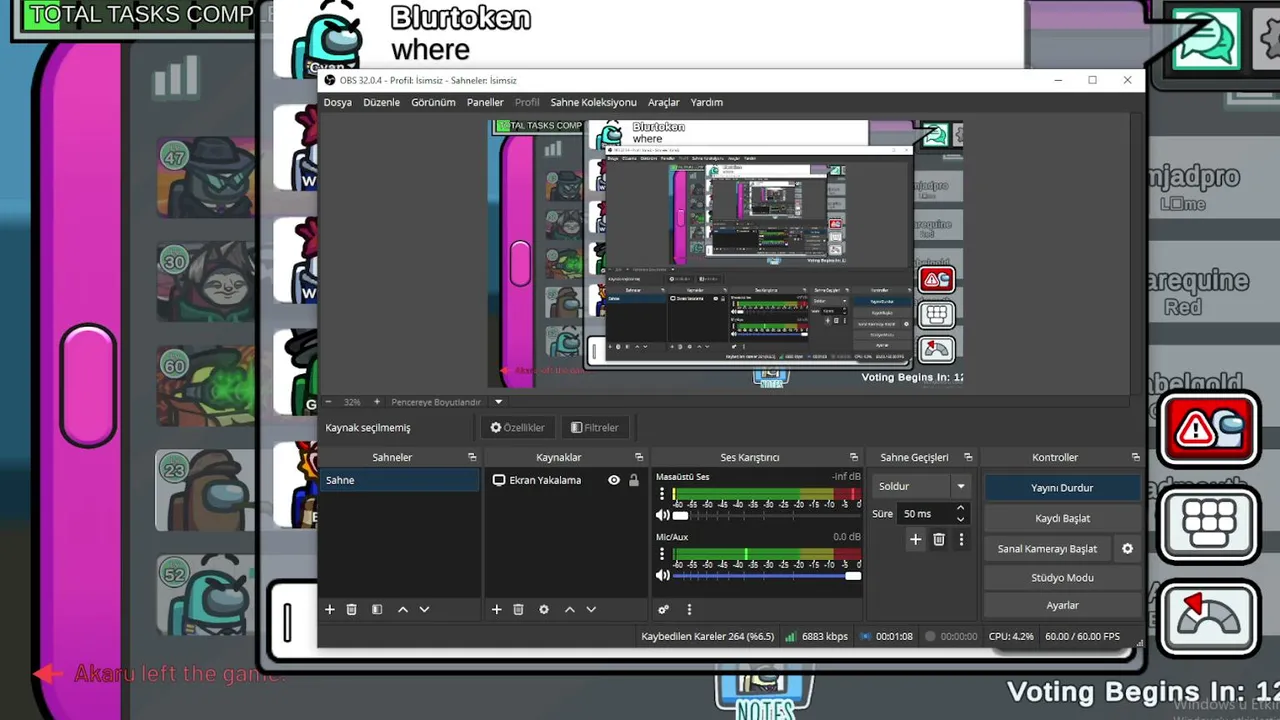Move source up in Kaynaklar toolbar

(570, 609)
